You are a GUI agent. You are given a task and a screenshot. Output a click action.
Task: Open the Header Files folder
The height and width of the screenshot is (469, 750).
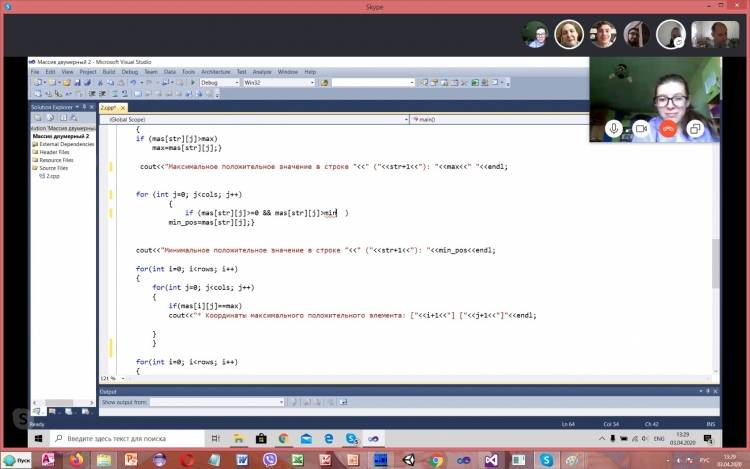pos(55,152)
